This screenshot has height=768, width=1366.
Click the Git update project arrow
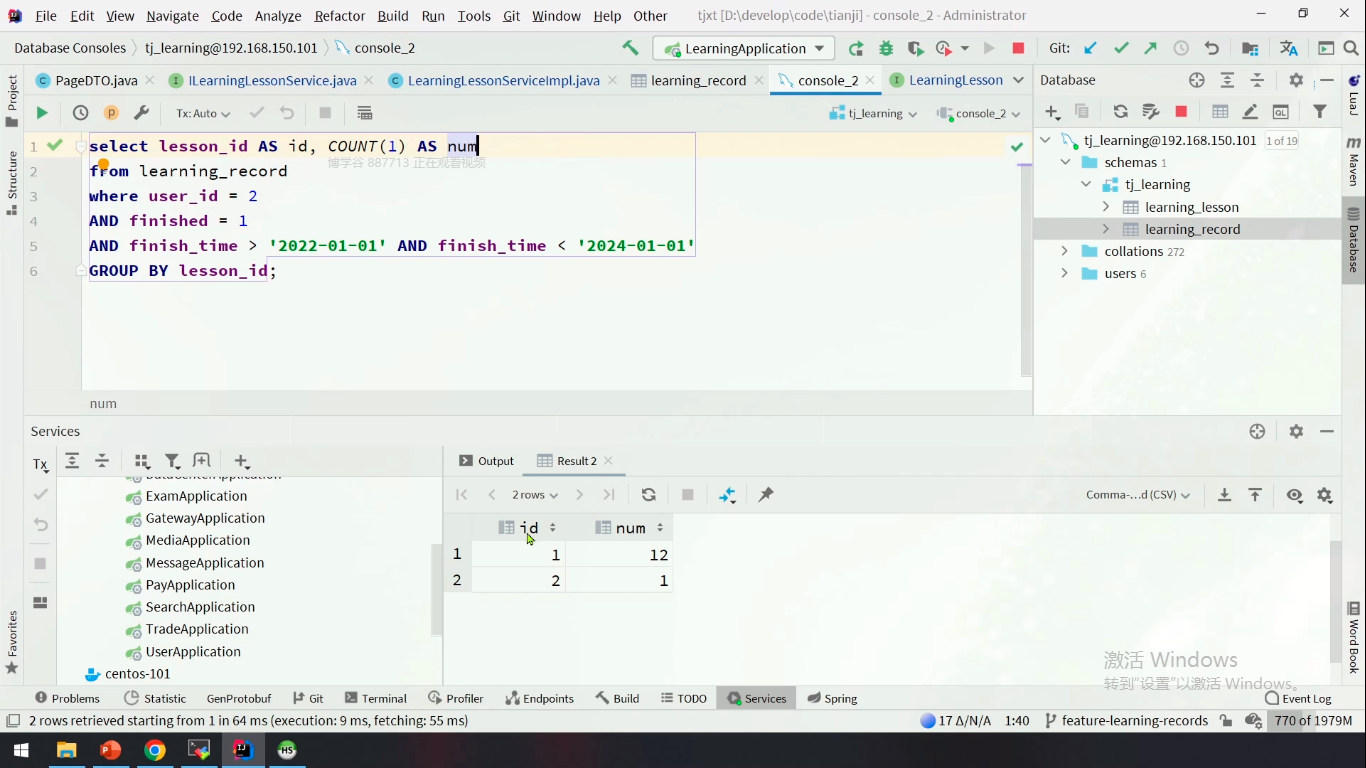(1090, 48)
